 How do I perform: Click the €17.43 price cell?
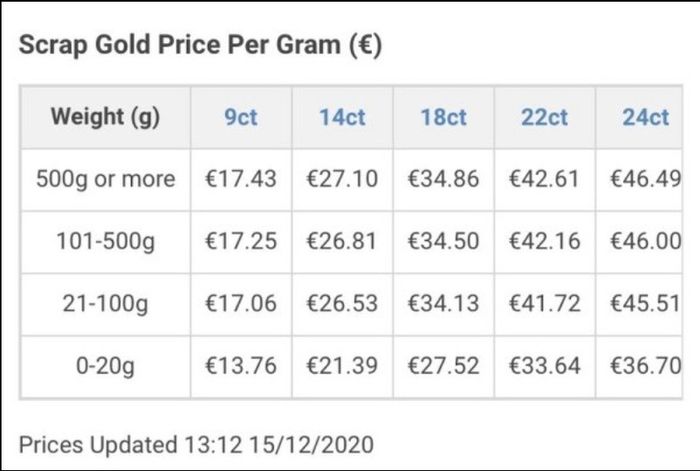click(241, 179)
